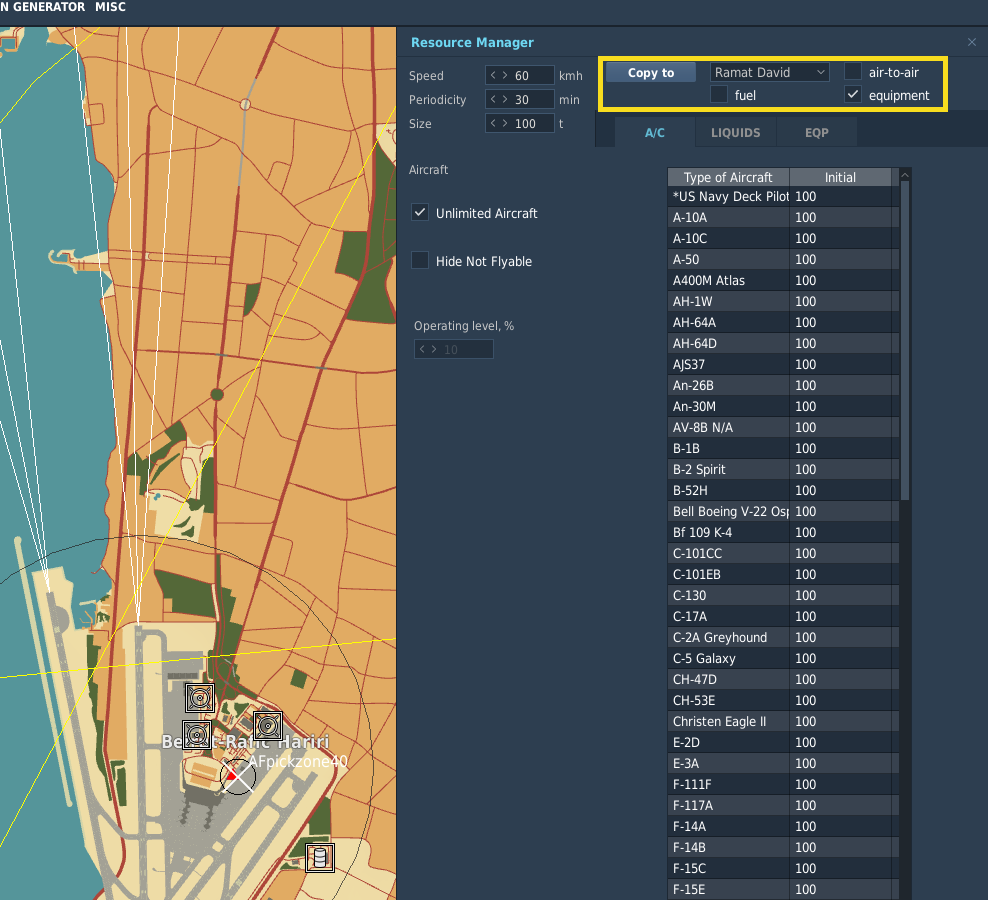
Task: Switch to the A/C tab
Action: coord(655,132)
